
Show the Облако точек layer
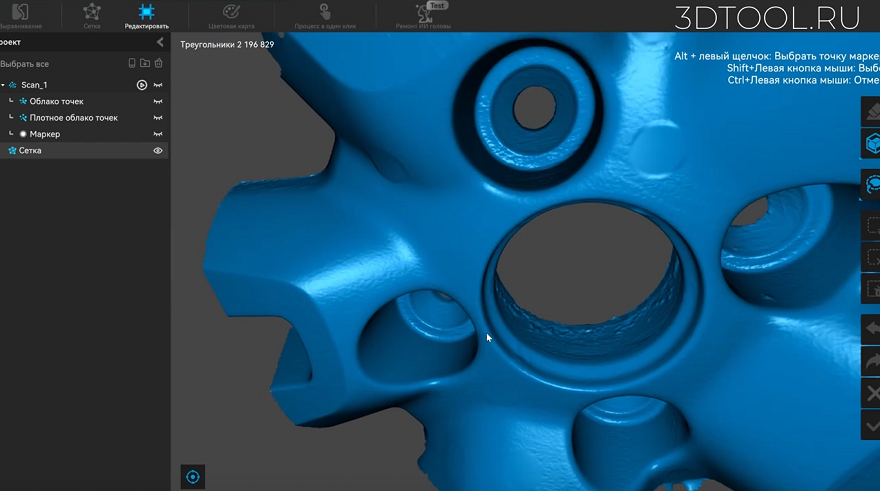[158, 102]
